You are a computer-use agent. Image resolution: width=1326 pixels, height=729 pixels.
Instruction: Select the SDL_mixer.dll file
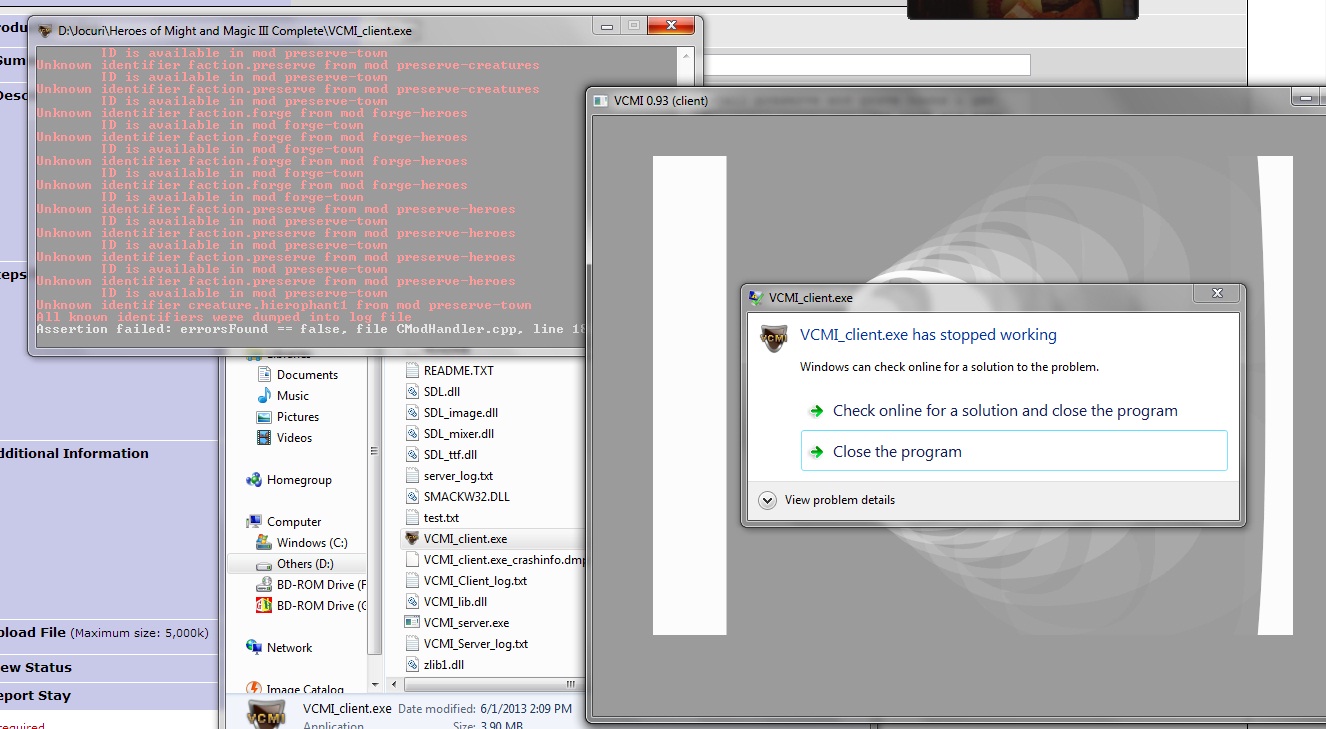coord(458,434)
